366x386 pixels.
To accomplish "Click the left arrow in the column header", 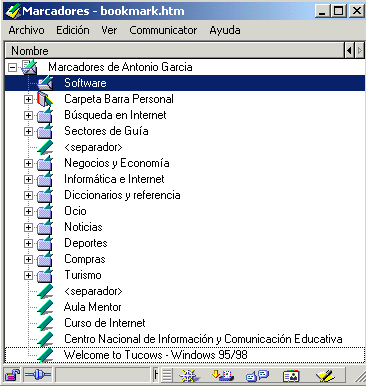I will click(x=349, y=51).
